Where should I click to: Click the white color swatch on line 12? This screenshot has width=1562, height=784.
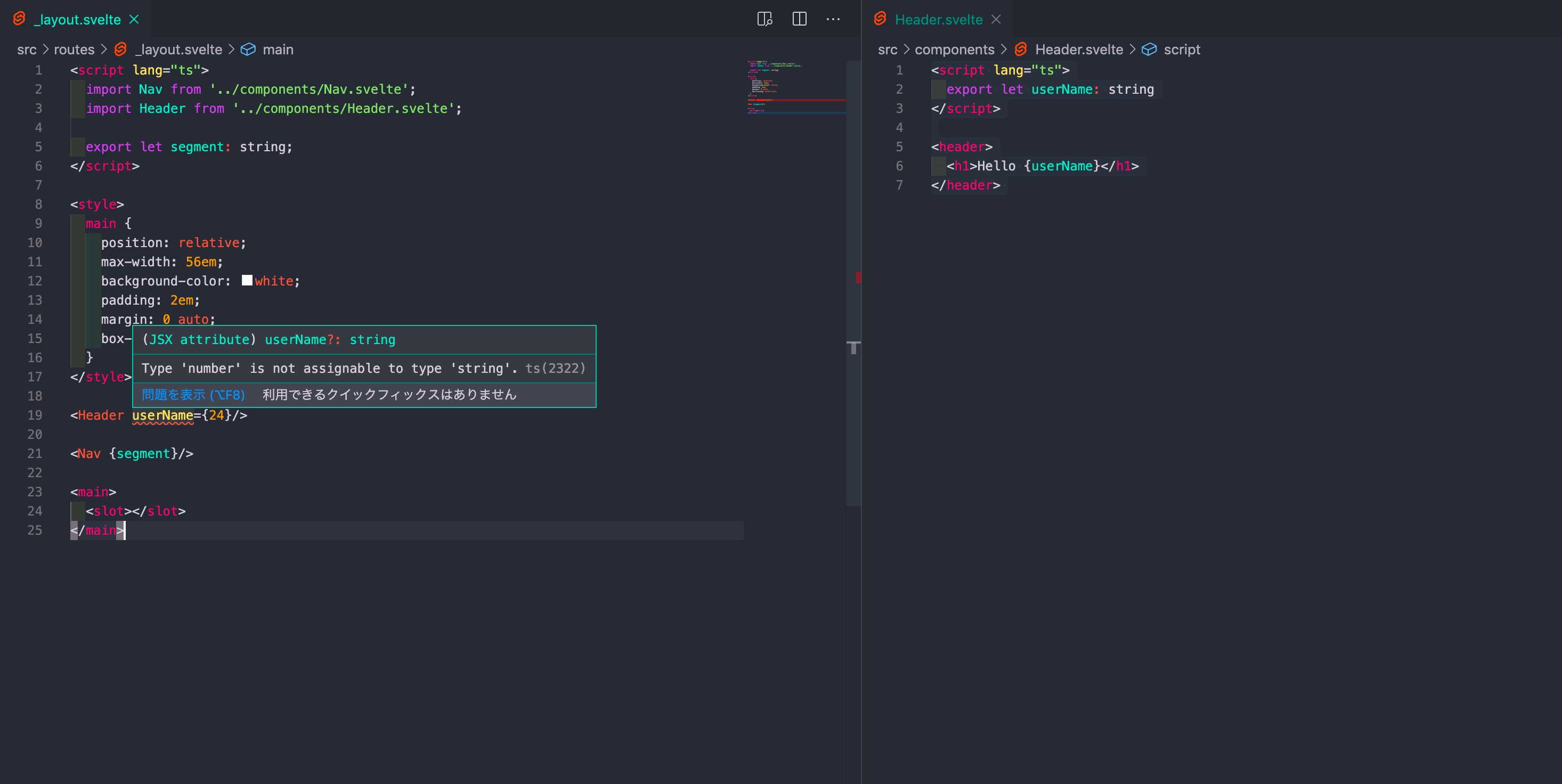pyautogui.click(x=247, y=280)
